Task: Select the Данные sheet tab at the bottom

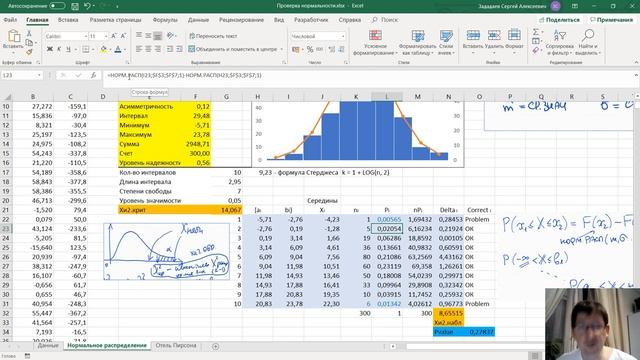Action: 48,345
